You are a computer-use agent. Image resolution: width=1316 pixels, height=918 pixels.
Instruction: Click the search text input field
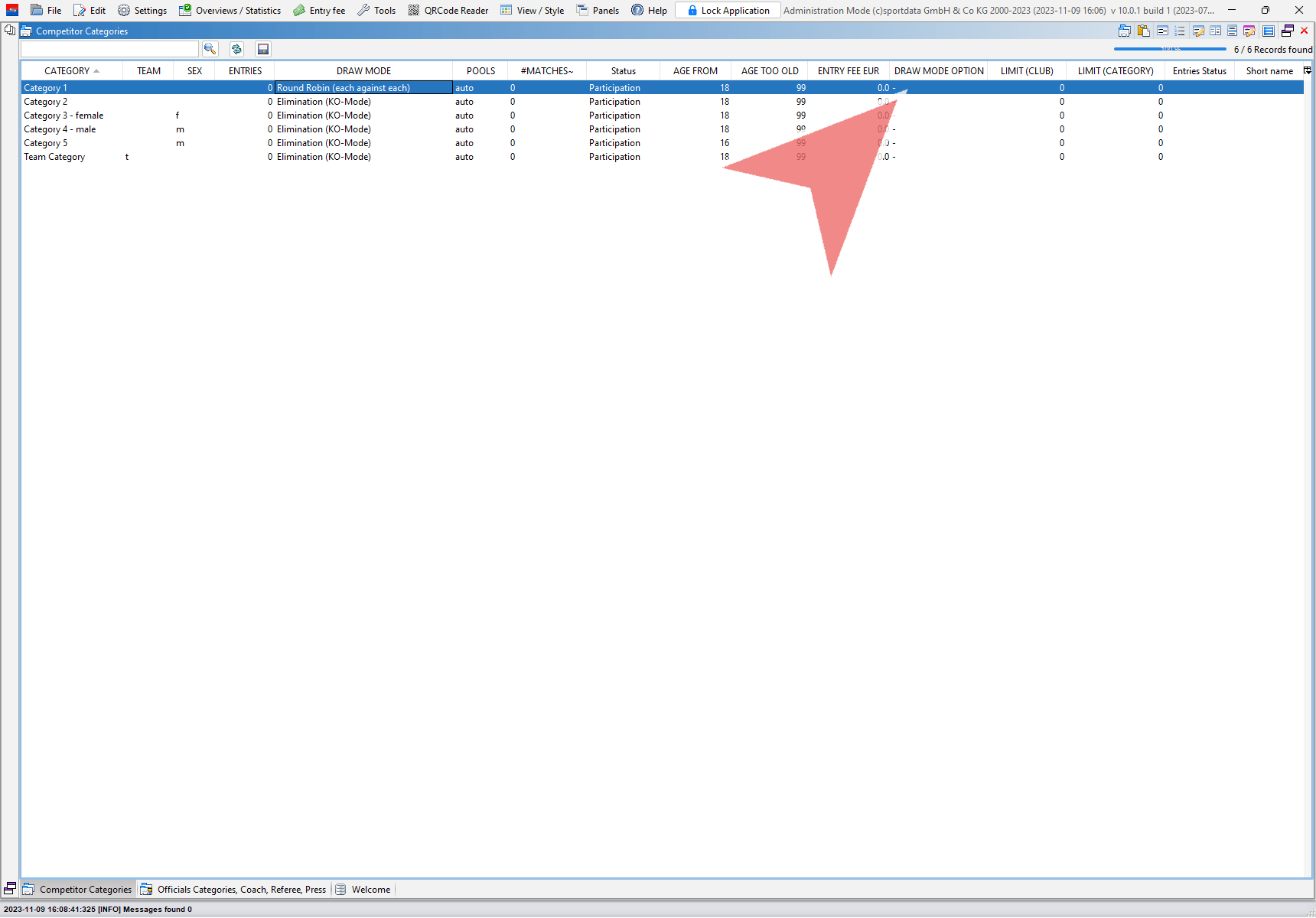click(x=109, y=49)
